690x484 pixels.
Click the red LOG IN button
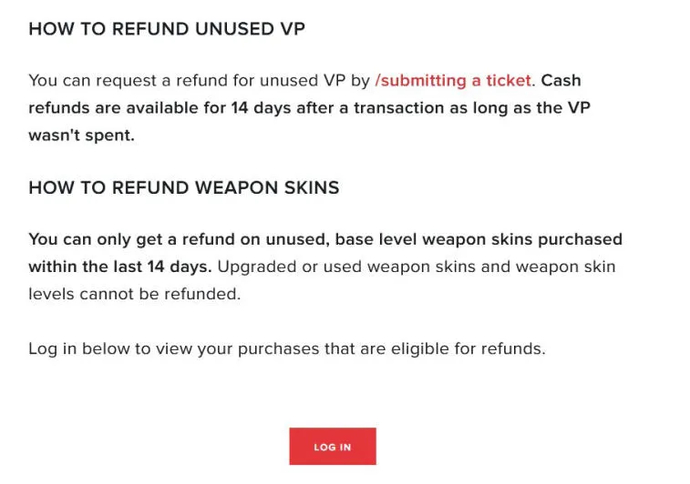332,446
